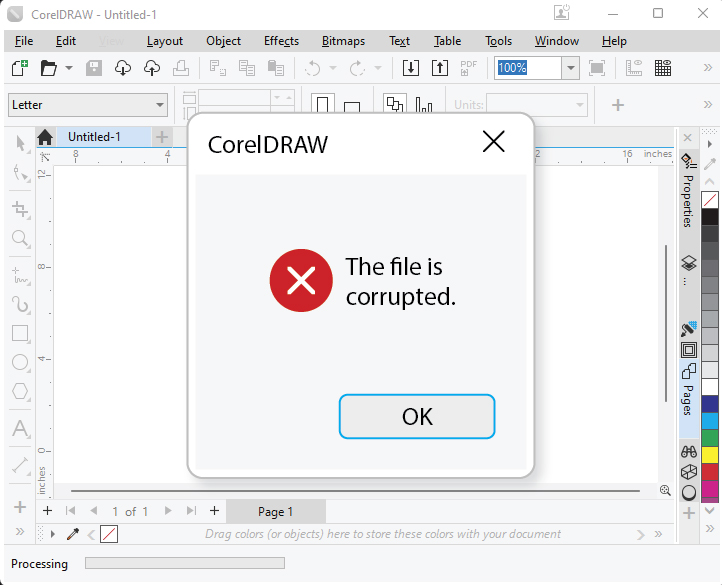Image resolution: width=722 pixels, height=585 pixels.
Task: Open the Objects layers docker icon
Action: (x=689, y=263)
